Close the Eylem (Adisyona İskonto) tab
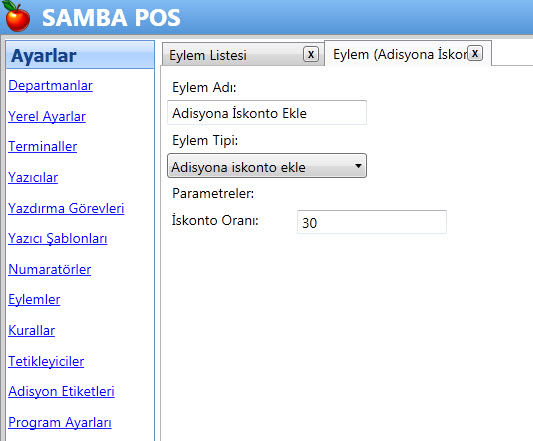 click(x=475, y=53)
